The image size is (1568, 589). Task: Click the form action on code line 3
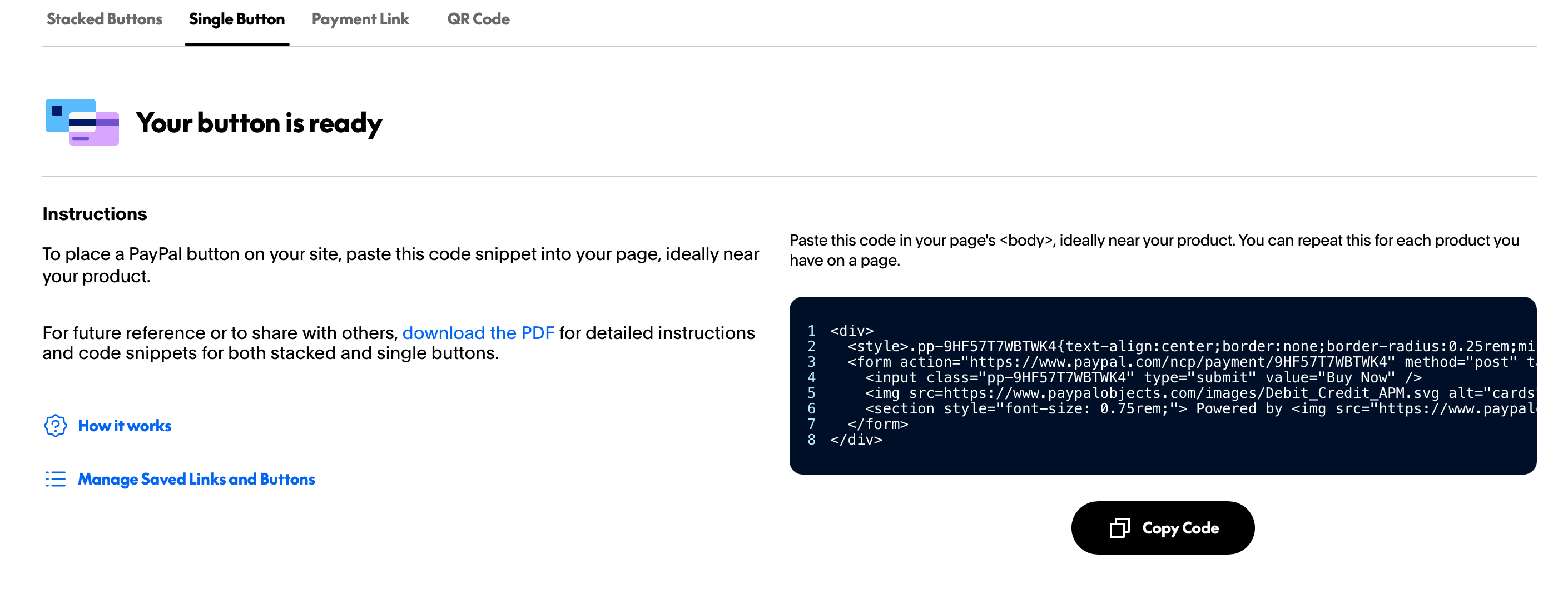tap(1191, 362)
